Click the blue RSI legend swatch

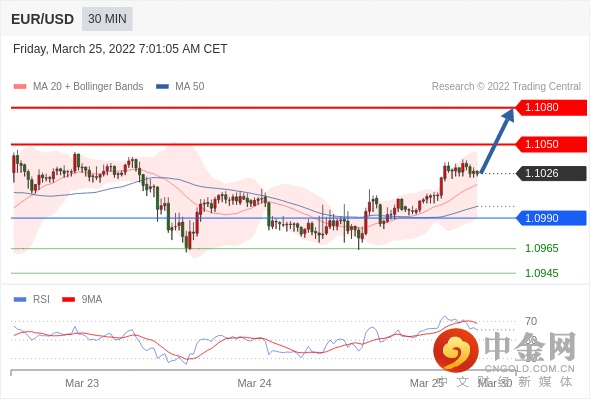click(20, 300)
